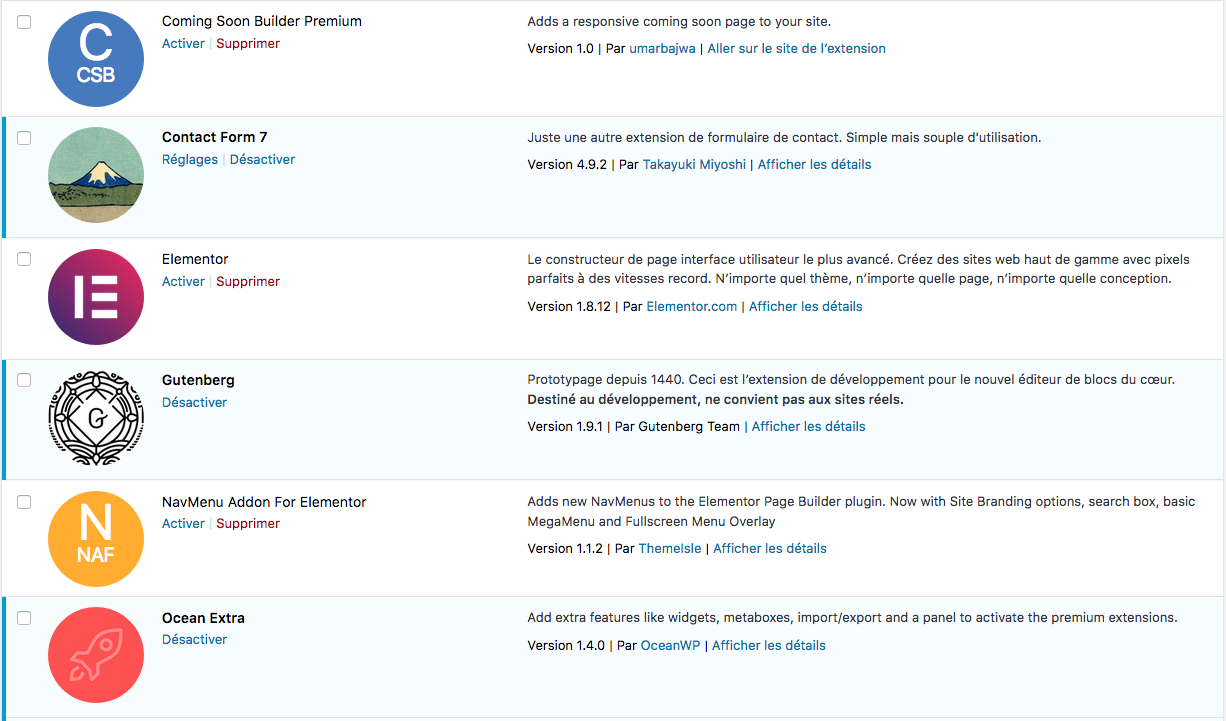Open the umarbajwa author link

coord(662,48)
